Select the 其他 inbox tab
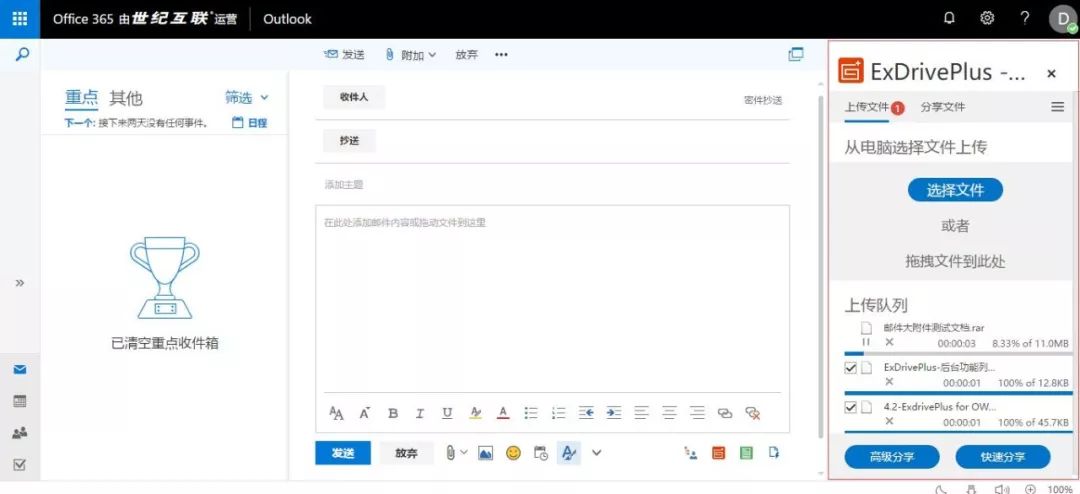Viewport: 1080px width, 494px height. pyautogui.click(x=126, y=98)
